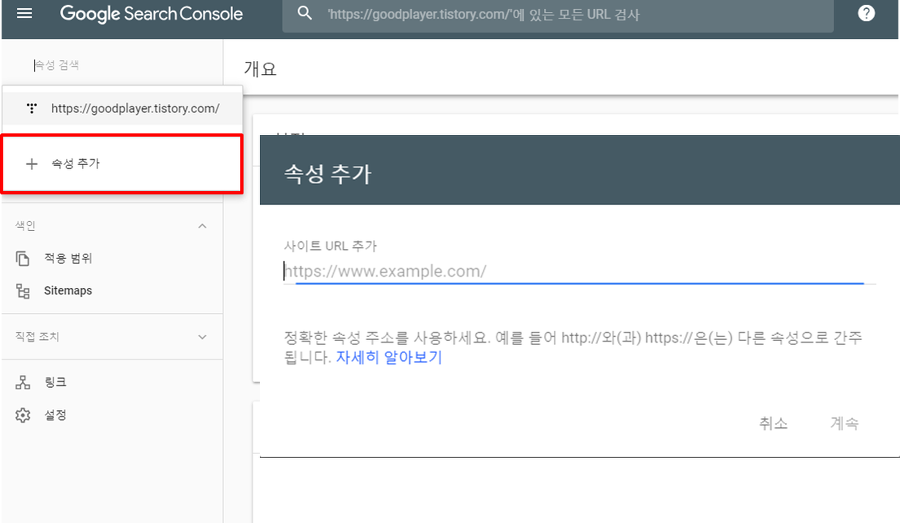This screenshot has height=523, width=900.
Task: Click the 색인 section label
Action: click(25, 226)
